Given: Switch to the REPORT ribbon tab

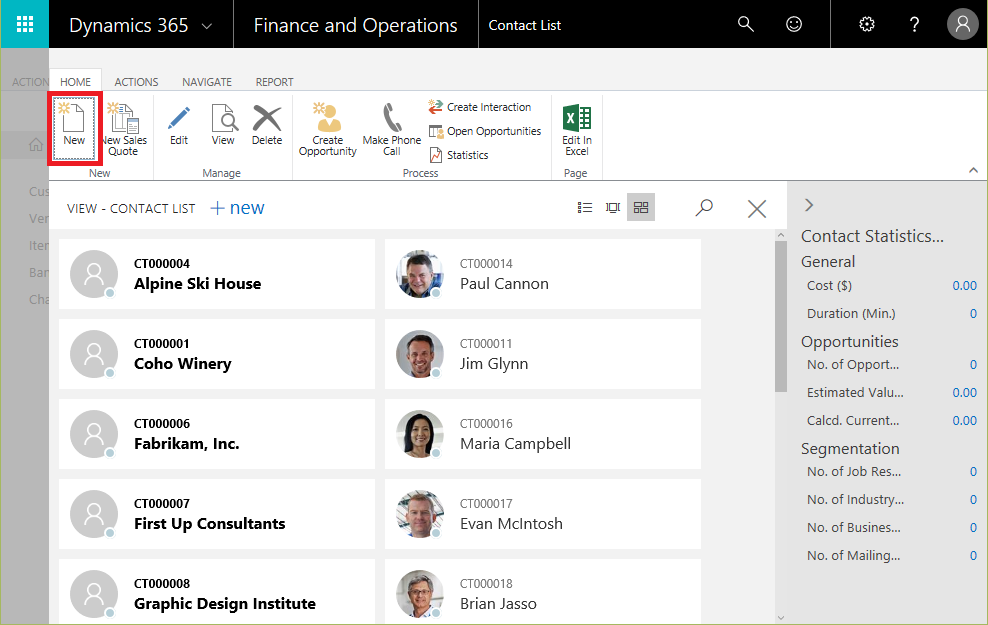Looking at the screenshot, I should pyautogui.click(x=274, y=82).
